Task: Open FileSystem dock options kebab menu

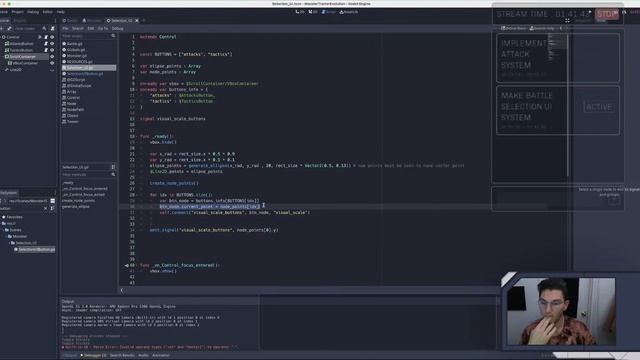Action: 55,193
